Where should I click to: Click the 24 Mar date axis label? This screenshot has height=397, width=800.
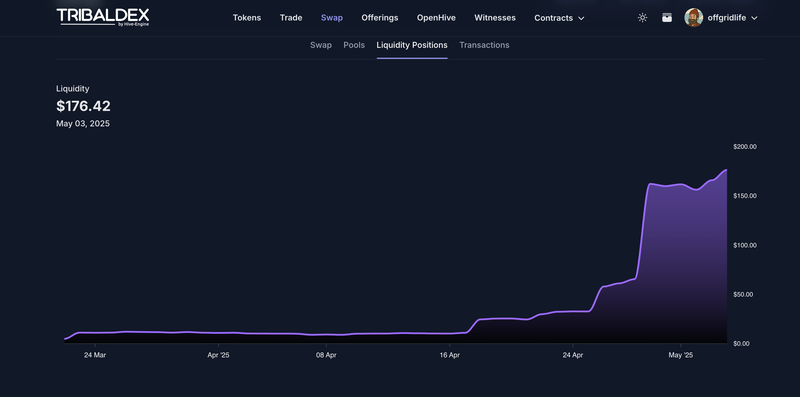pyautogui.click(x=95, y=355)
